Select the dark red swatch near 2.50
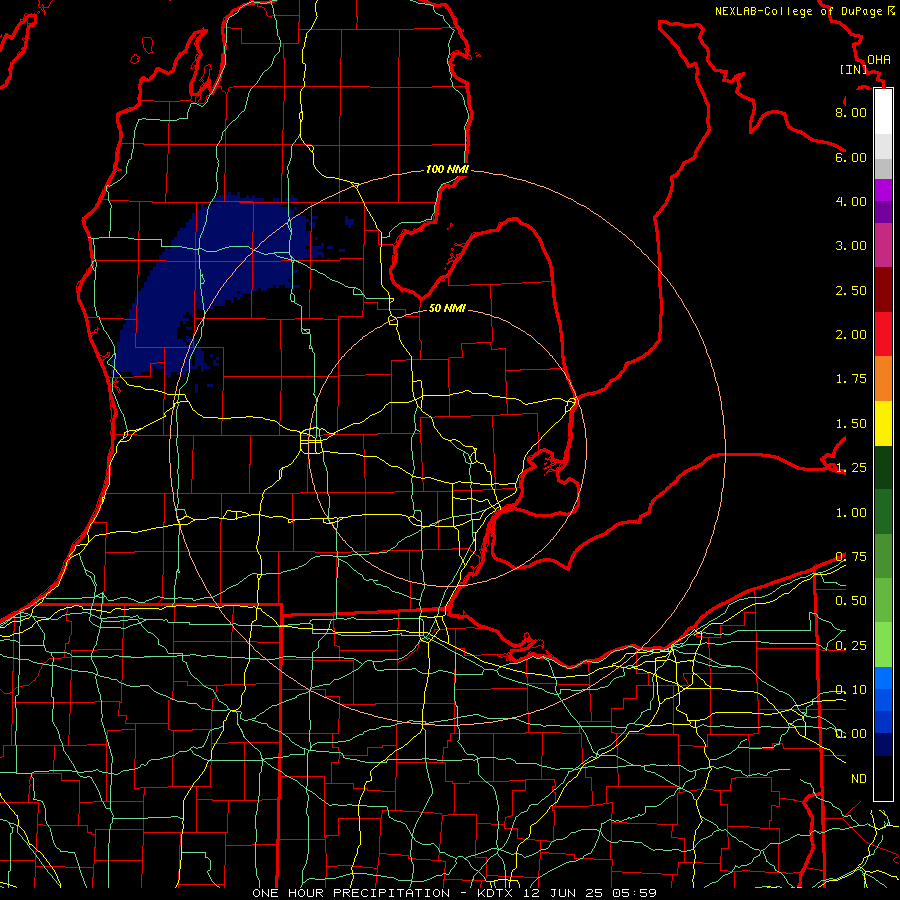 (x=883, y=290)
